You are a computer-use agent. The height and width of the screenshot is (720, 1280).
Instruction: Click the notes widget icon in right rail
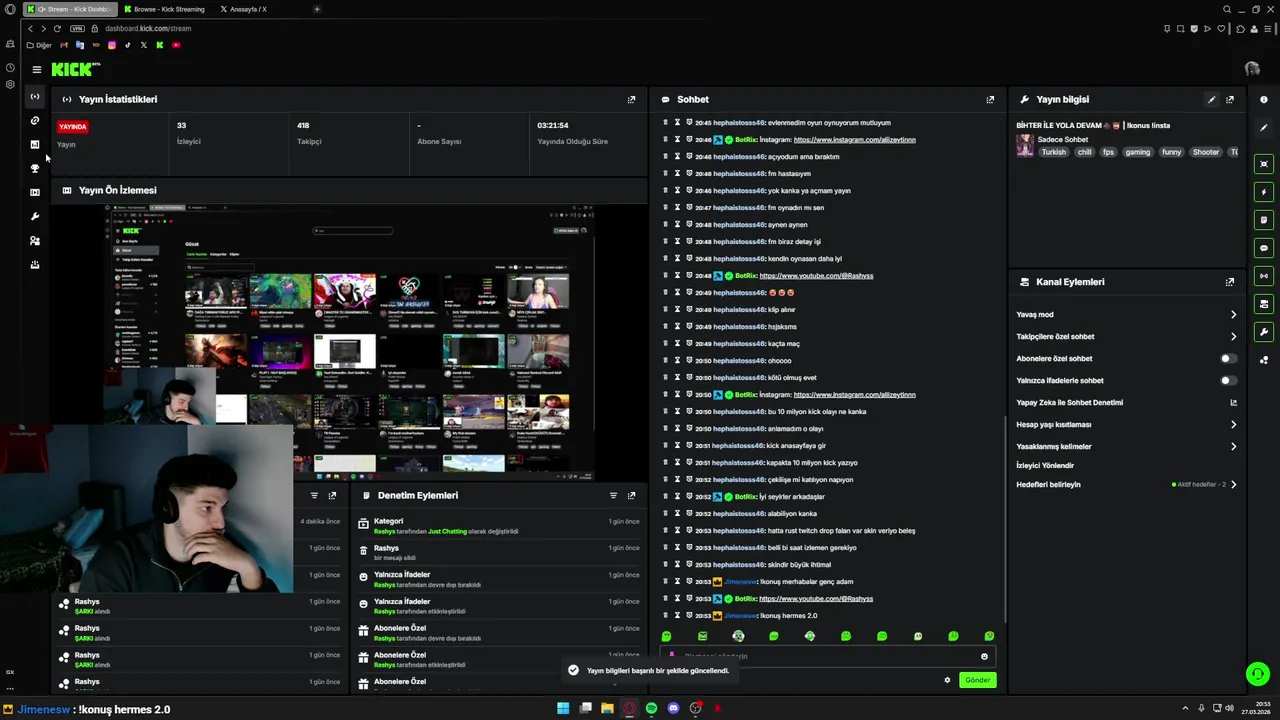1264,220
